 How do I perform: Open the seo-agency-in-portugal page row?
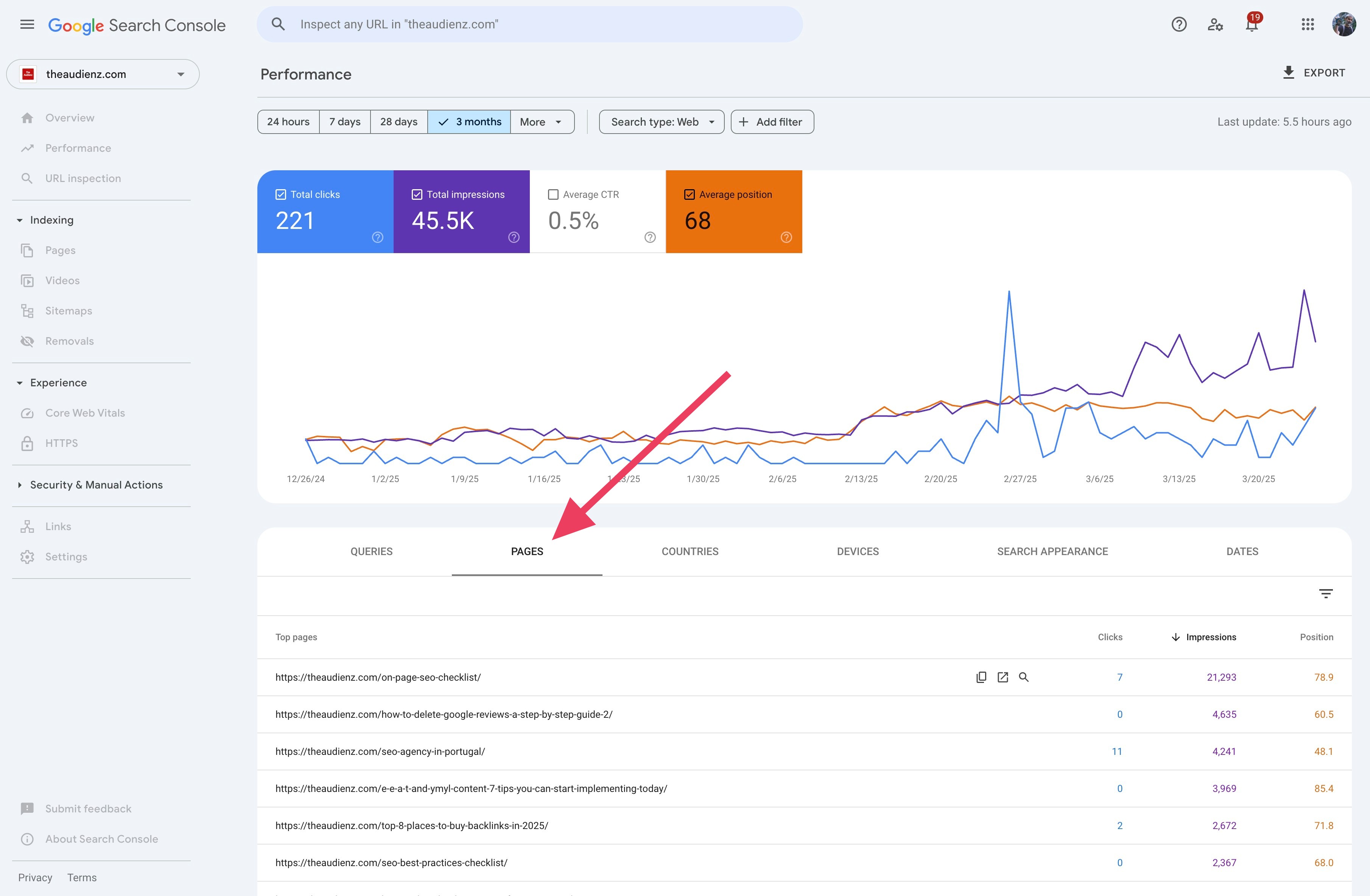click(x=804, y=751)
